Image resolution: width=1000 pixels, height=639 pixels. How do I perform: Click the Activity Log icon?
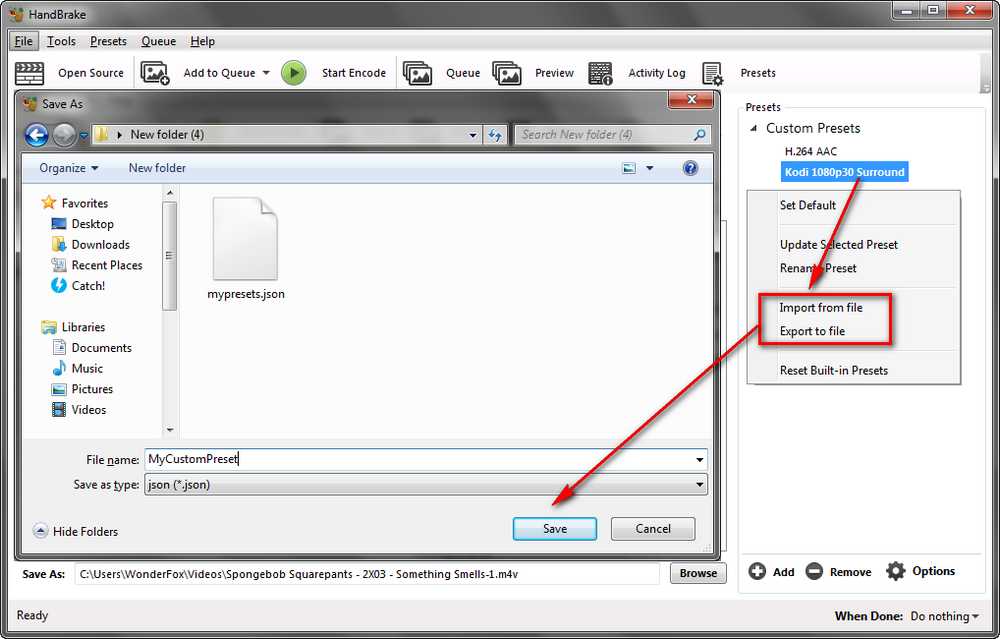click(x=600, y=73)
